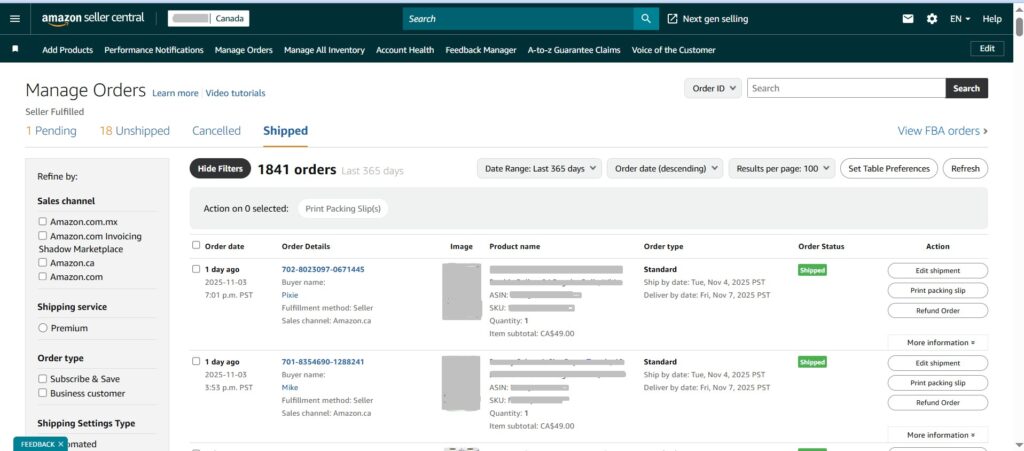Close the Feedback tab with X

61,444
